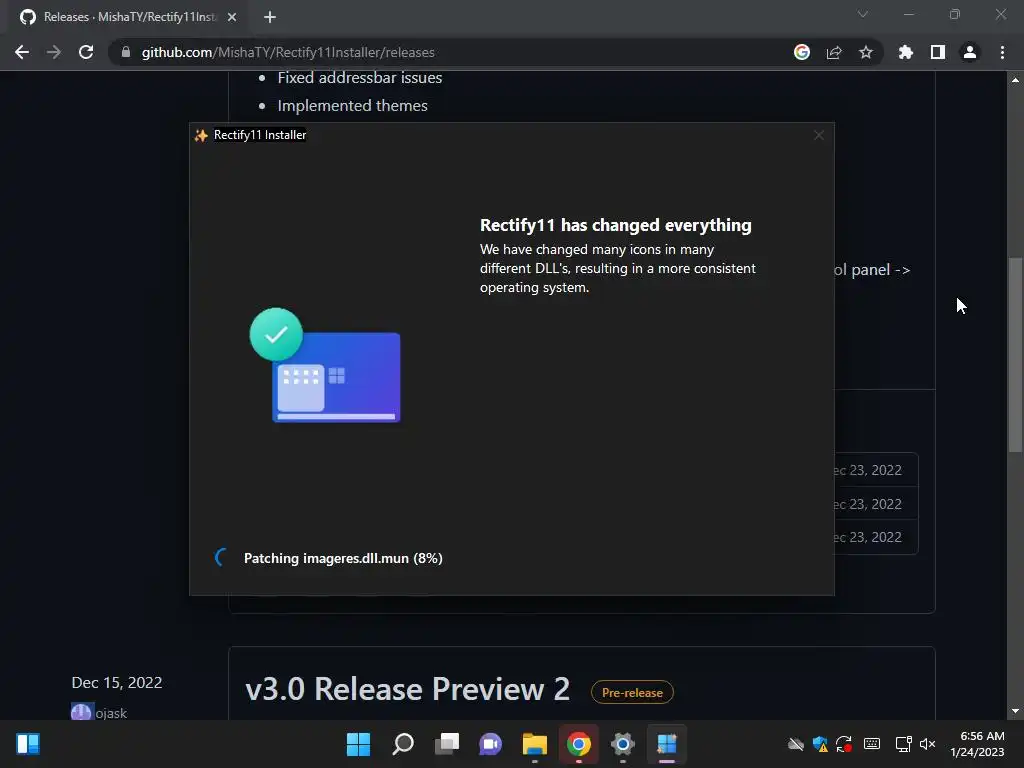
Task: Click the scrollbar down arrow
Action: [1015, 711]
